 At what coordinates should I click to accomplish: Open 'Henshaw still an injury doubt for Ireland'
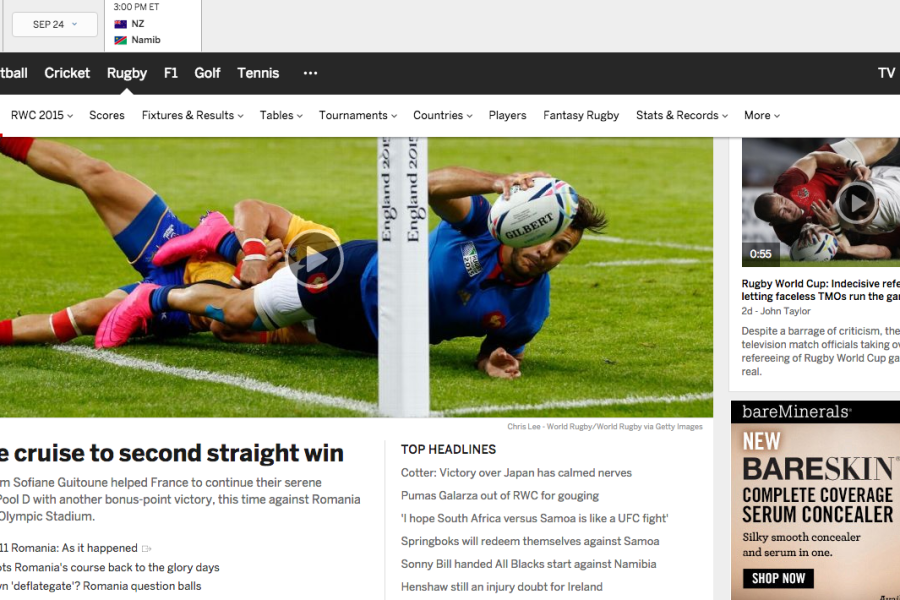pyautogui.click(x=502, y=587)
